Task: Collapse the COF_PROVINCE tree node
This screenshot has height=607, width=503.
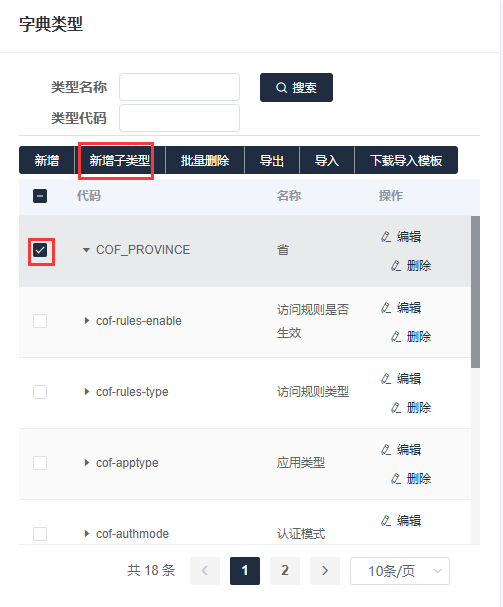Action: [86, 250]
